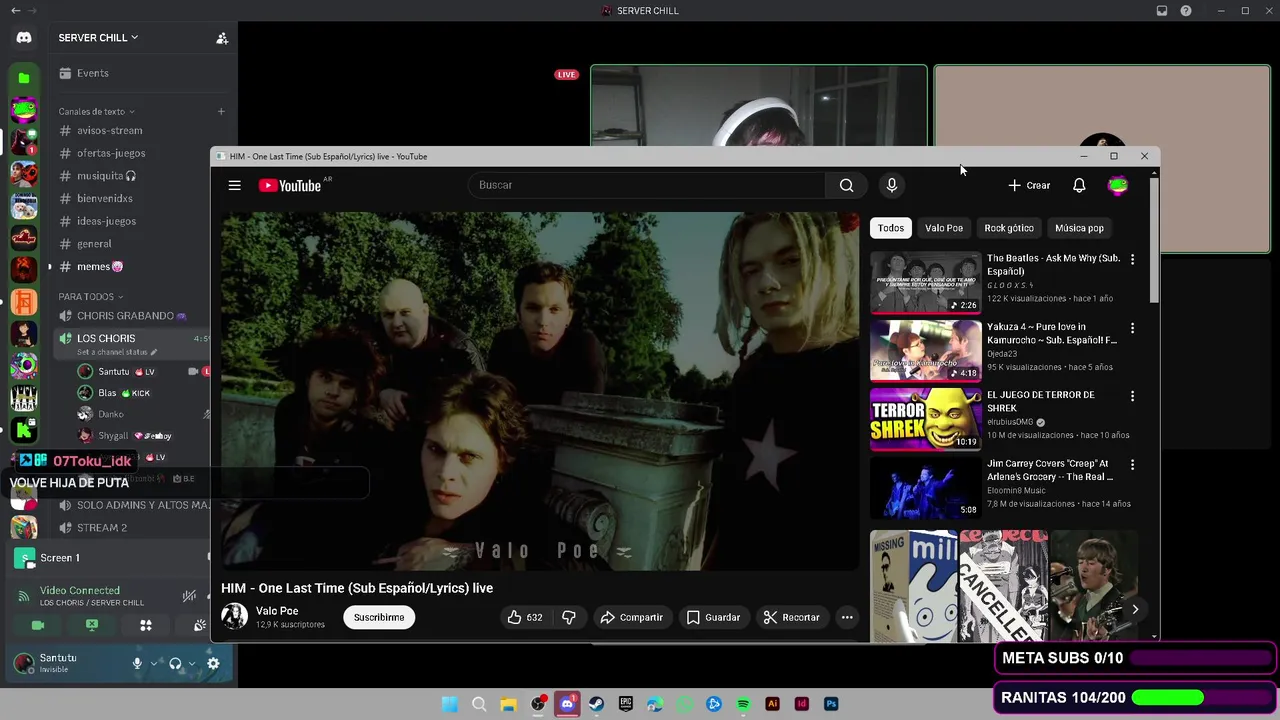Open Steam from the taskbar

(x=596, y=704)
